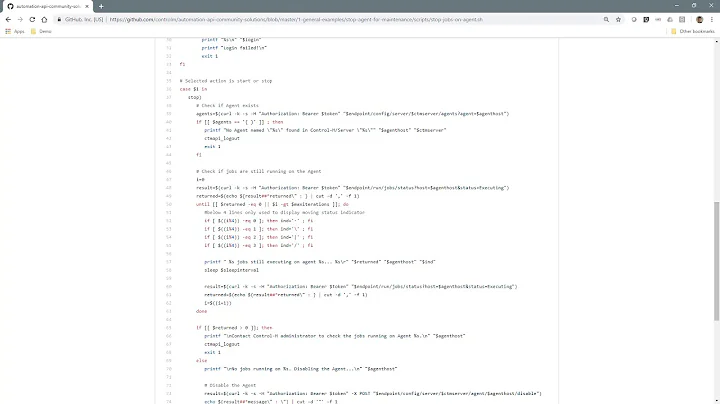Click the 'jobs still executing on agent' printf line
720x404 pixels.
320,262
